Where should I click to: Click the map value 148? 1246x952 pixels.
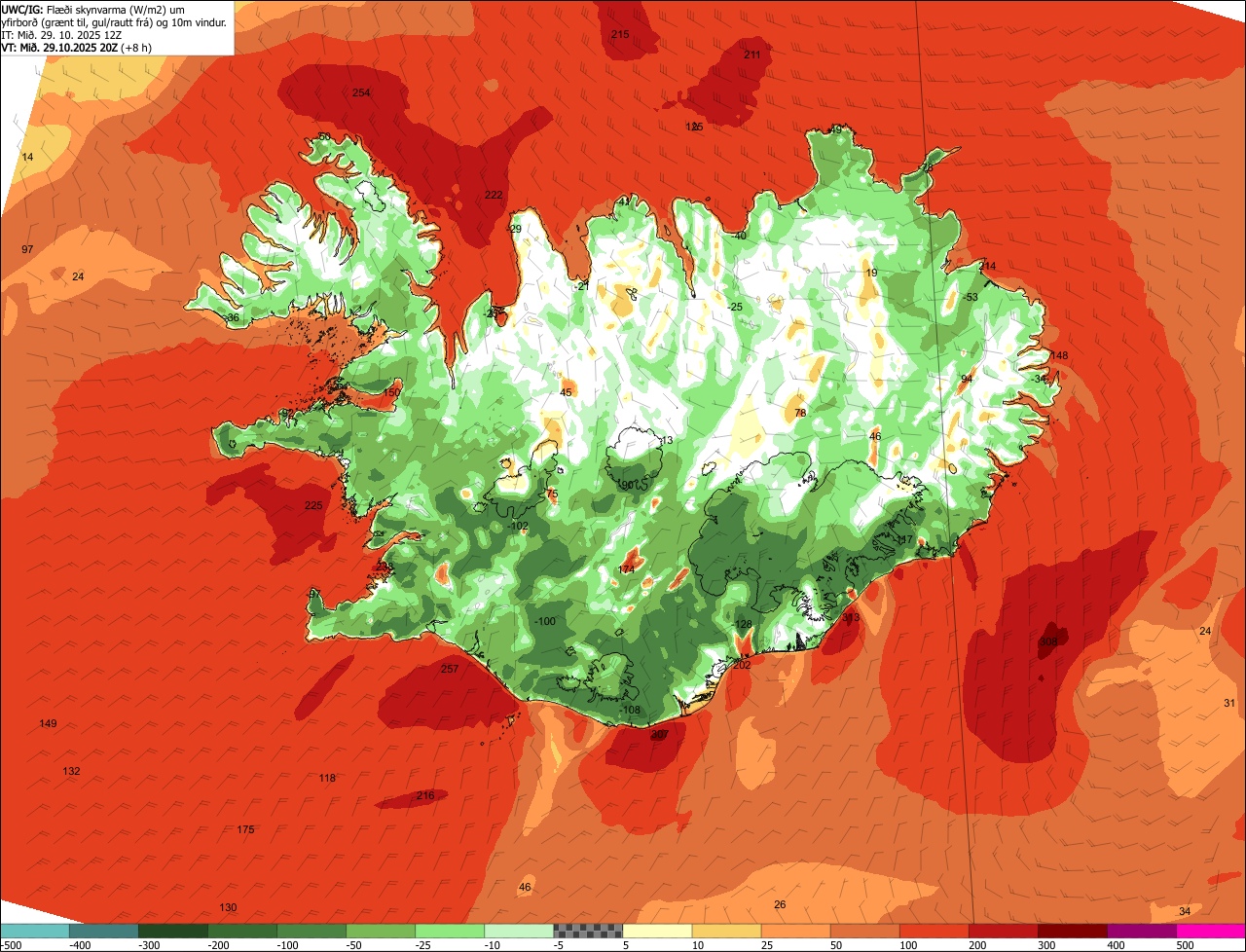tap(1059, 356)
